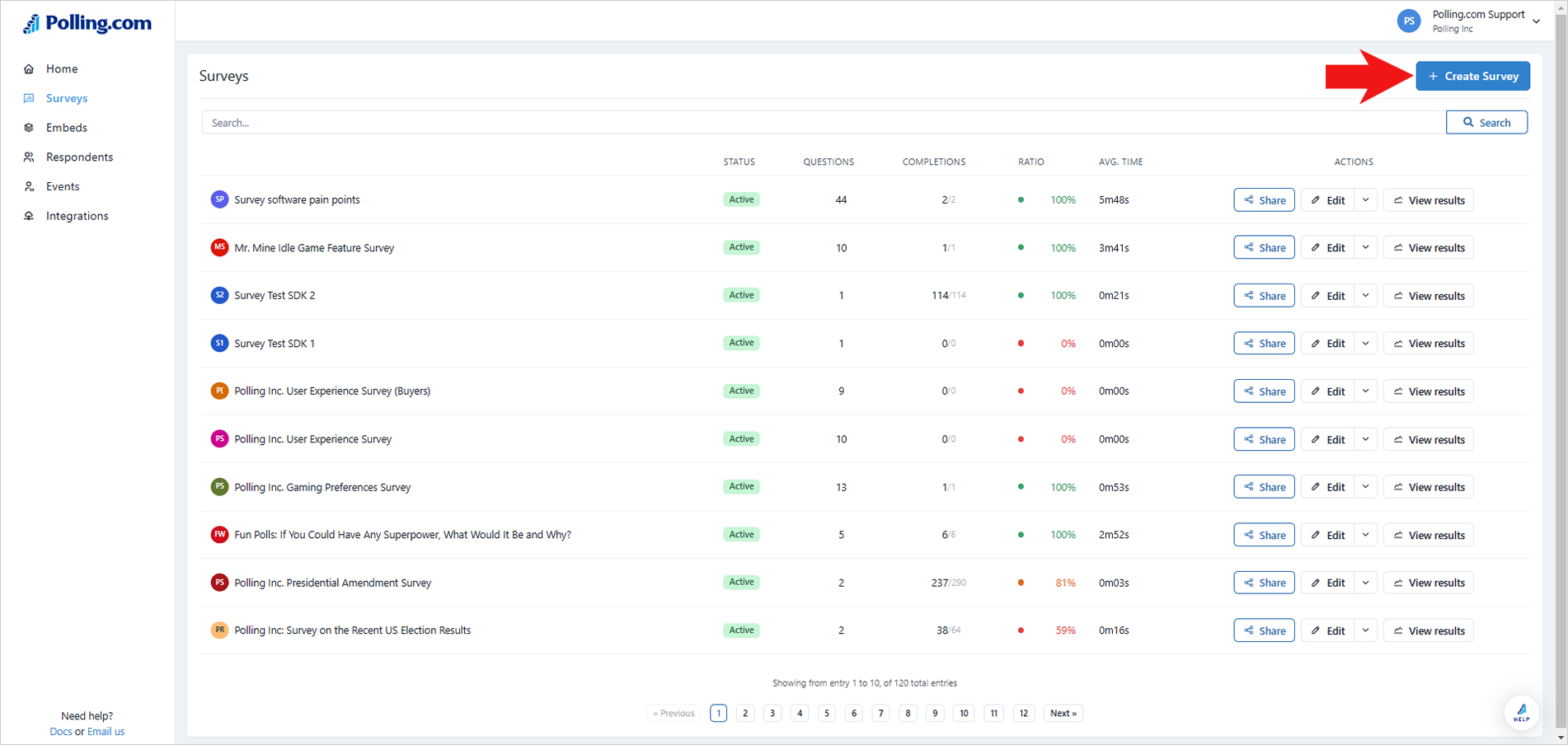Navigate to Events

point(63,186)
